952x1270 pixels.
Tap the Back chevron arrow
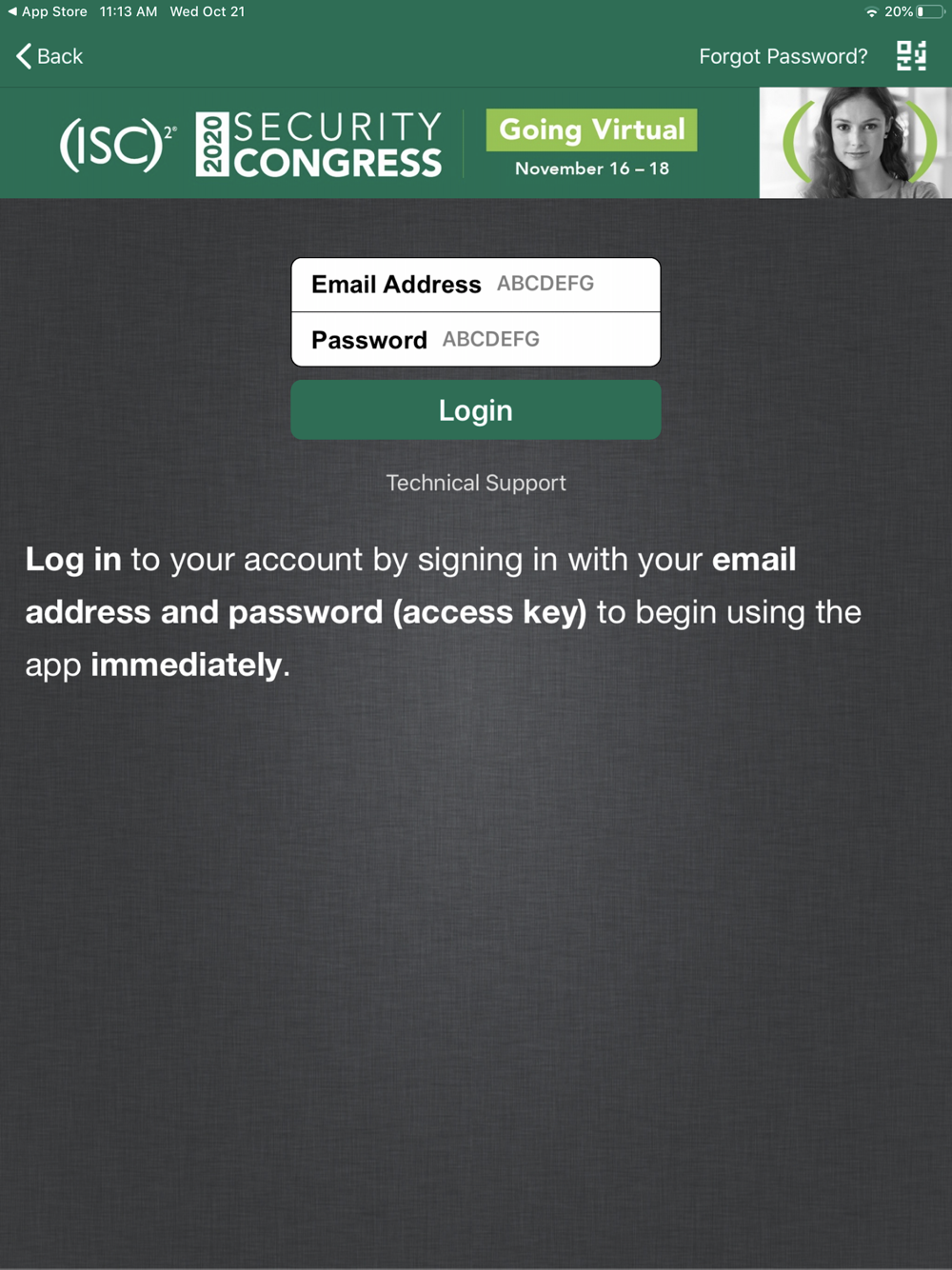[x=24, y=56]
